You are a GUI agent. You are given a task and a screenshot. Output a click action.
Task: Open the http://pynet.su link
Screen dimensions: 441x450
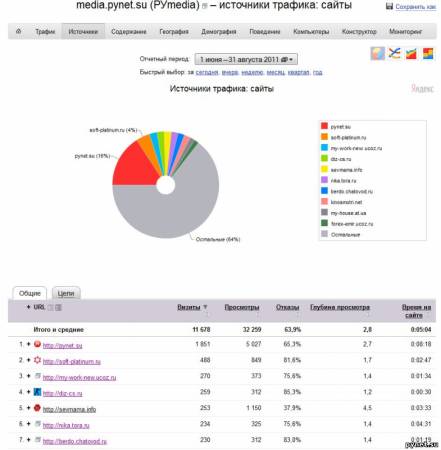62,345
